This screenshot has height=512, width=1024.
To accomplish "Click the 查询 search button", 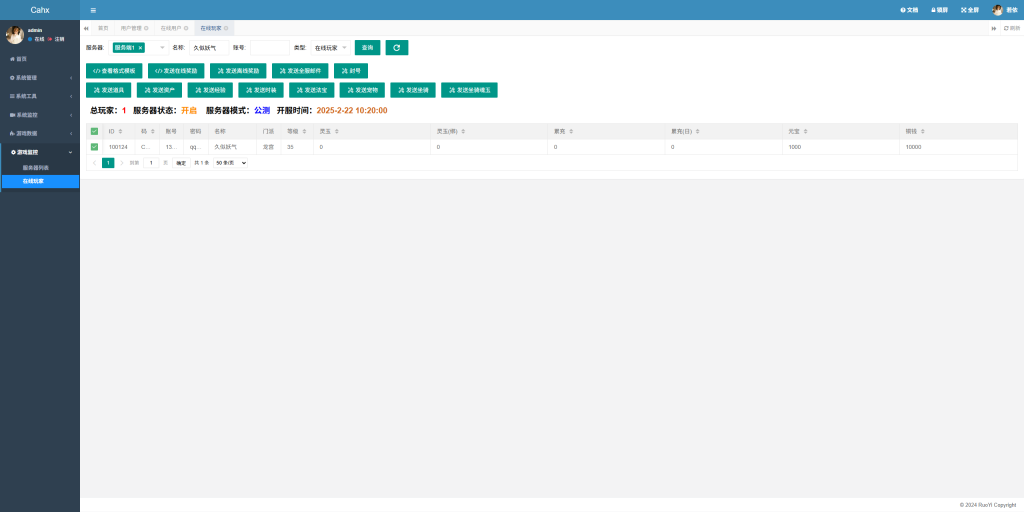I will (367, 47).
